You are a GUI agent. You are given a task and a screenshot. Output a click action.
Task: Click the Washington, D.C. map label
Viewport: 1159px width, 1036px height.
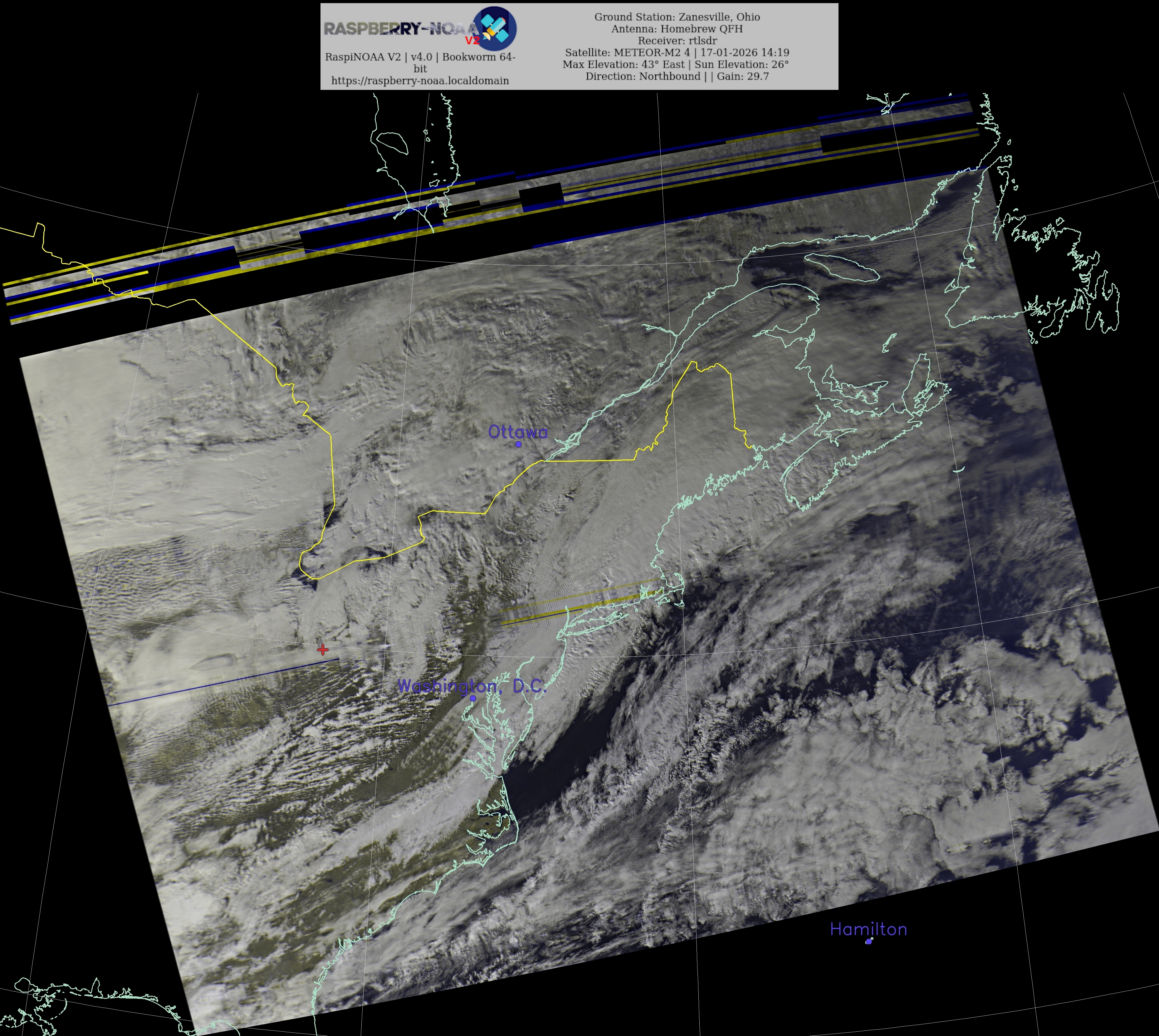click(472, 686)
